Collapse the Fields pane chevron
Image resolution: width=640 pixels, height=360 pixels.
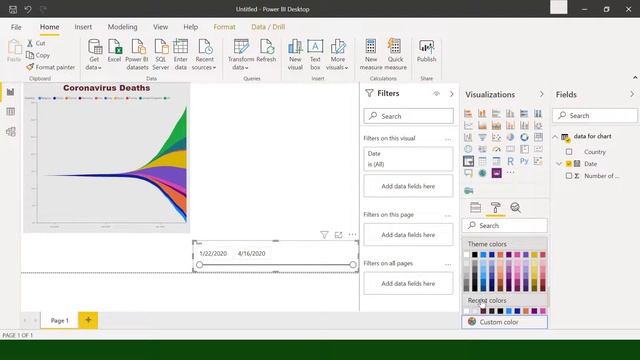coord(632,94)
